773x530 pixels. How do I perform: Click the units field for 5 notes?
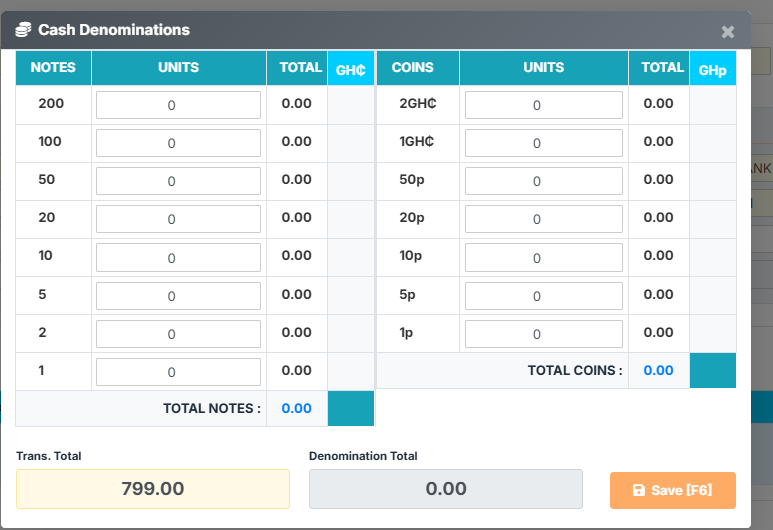tap(178, 295)
